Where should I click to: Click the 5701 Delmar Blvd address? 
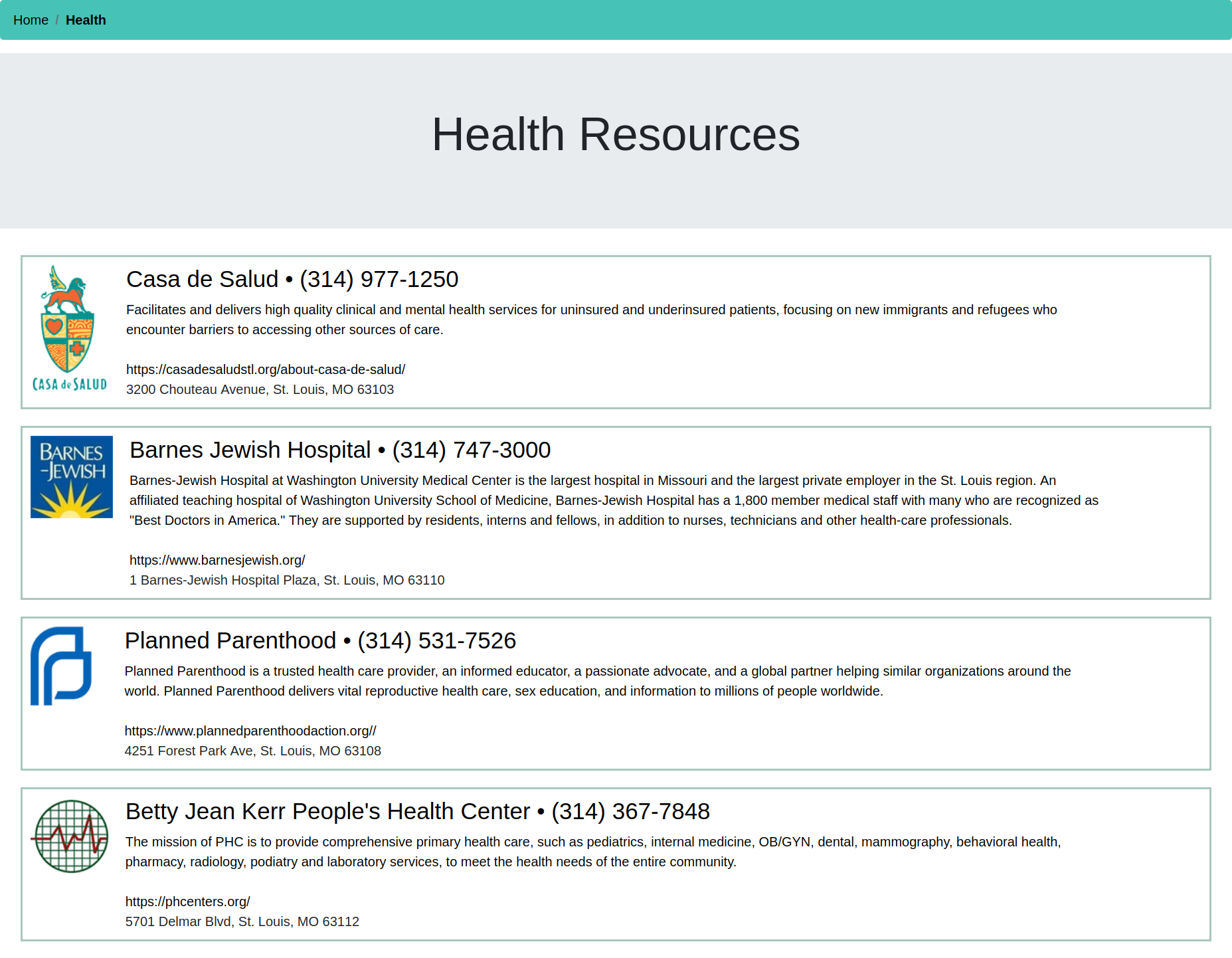click(x=242, y=921)
